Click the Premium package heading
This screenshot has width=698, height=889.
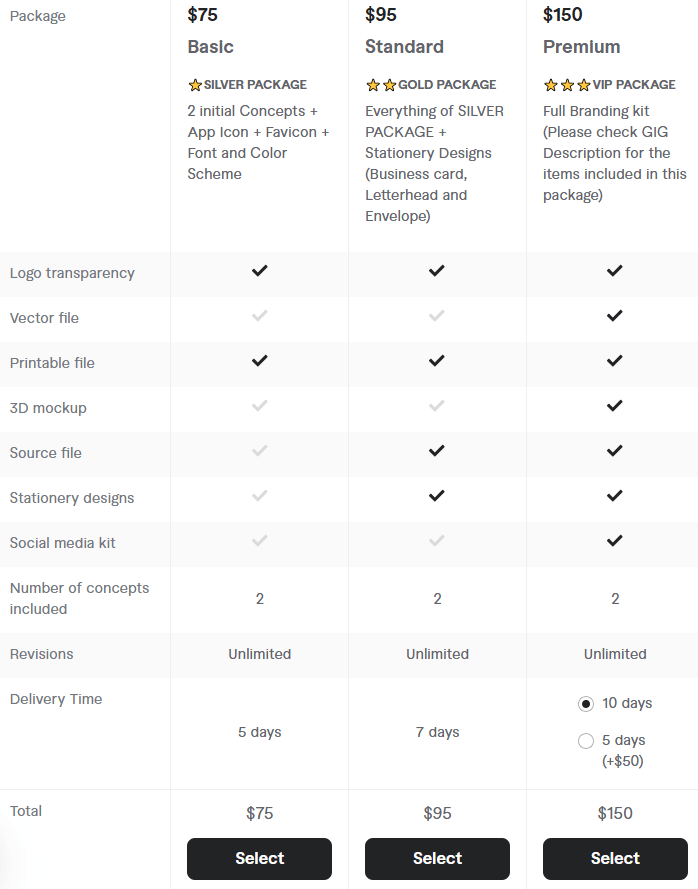click(x=582, y=47)
